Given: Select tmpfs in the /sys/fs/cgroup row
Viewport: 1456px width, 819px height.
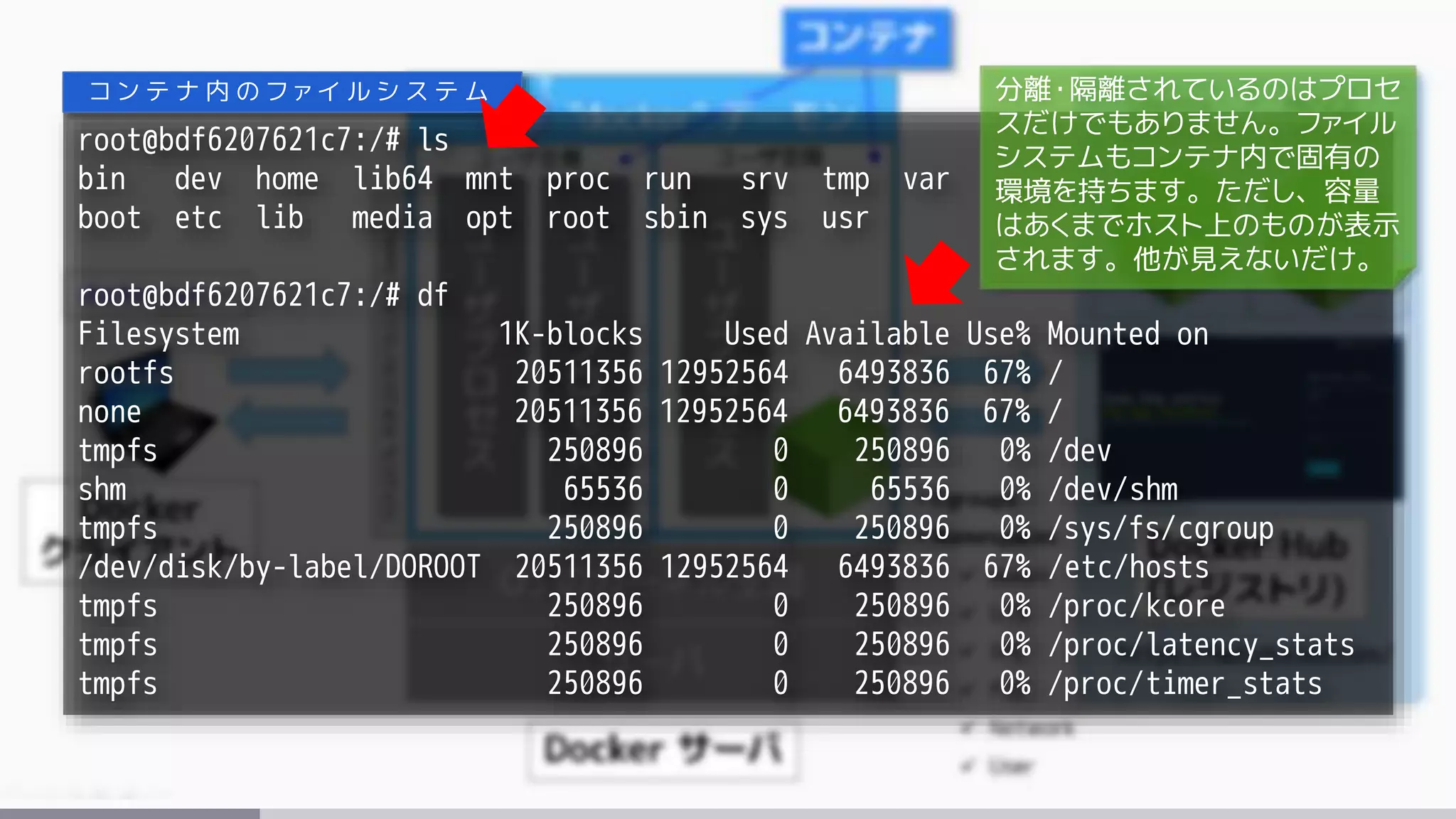Looking at the screenshot, I should click(x=117, y=528).
